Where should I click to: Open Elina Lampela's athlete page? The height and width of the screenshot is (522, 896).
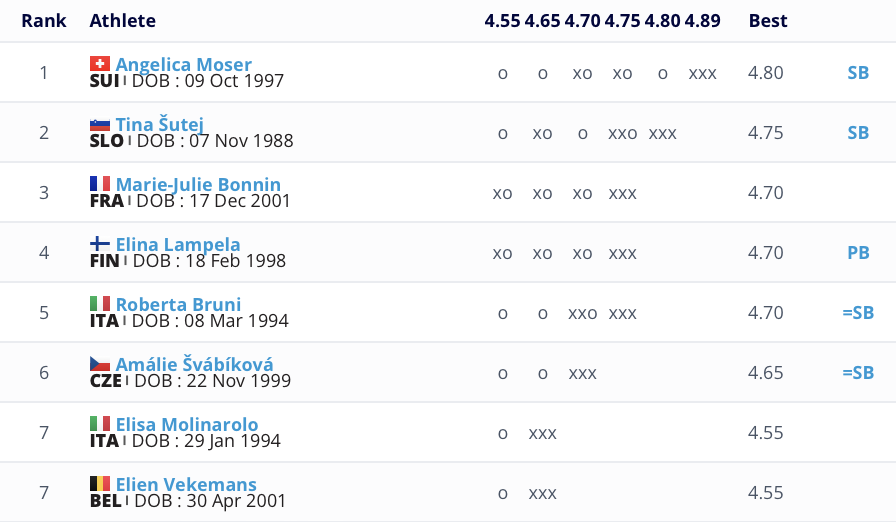point(178,244)
